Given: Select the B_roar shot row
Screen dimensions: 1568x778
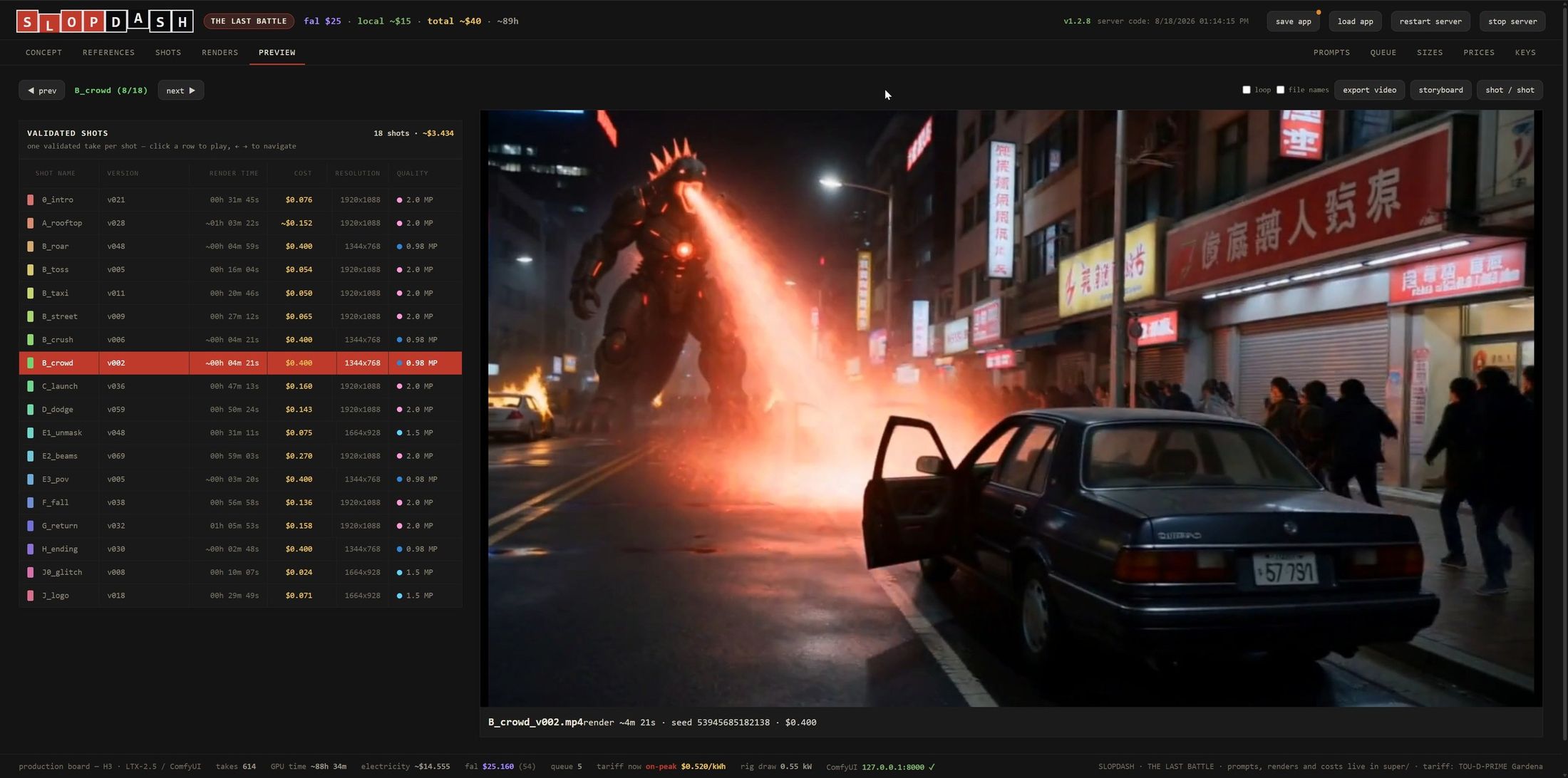Looking at the screenshot, I should coord(240,247).
